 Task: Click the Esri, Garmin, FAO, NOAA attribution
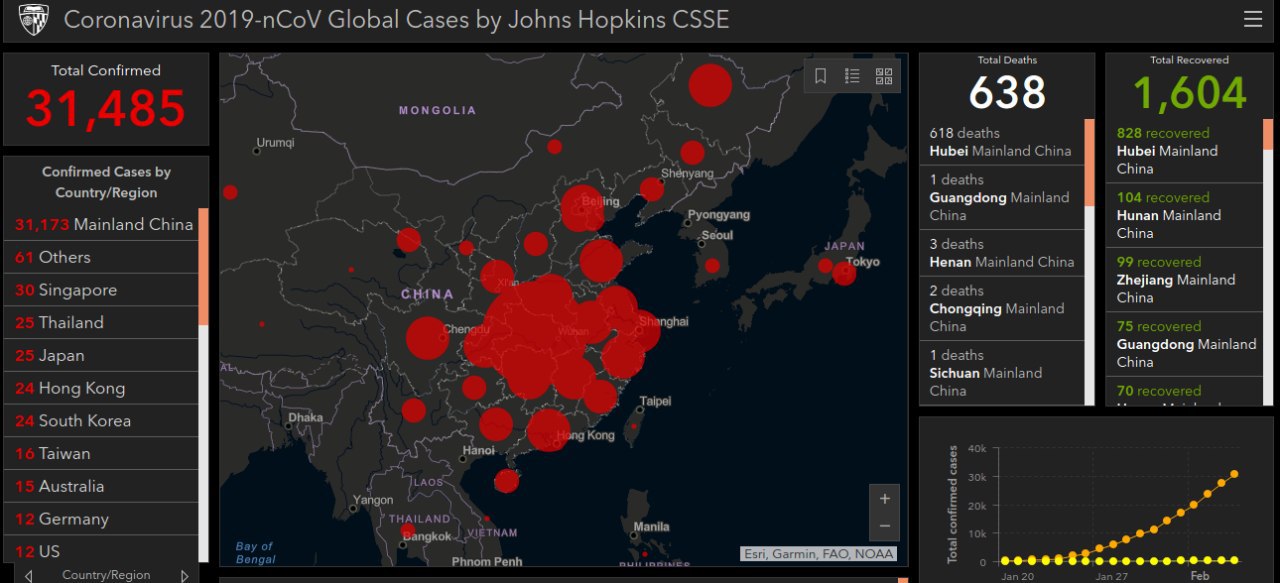818,554
